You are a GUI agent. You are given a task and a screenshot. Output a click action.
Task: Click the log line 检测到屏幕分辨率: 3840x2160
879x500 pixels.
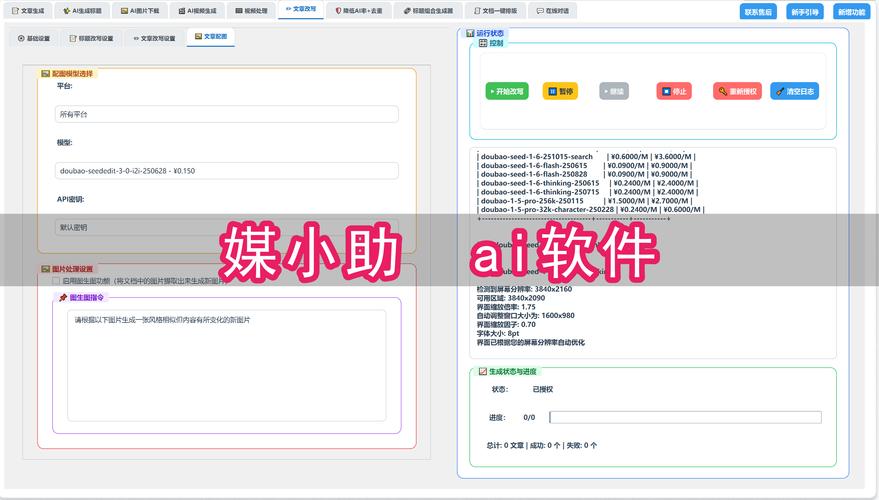(x=524, y=289)
